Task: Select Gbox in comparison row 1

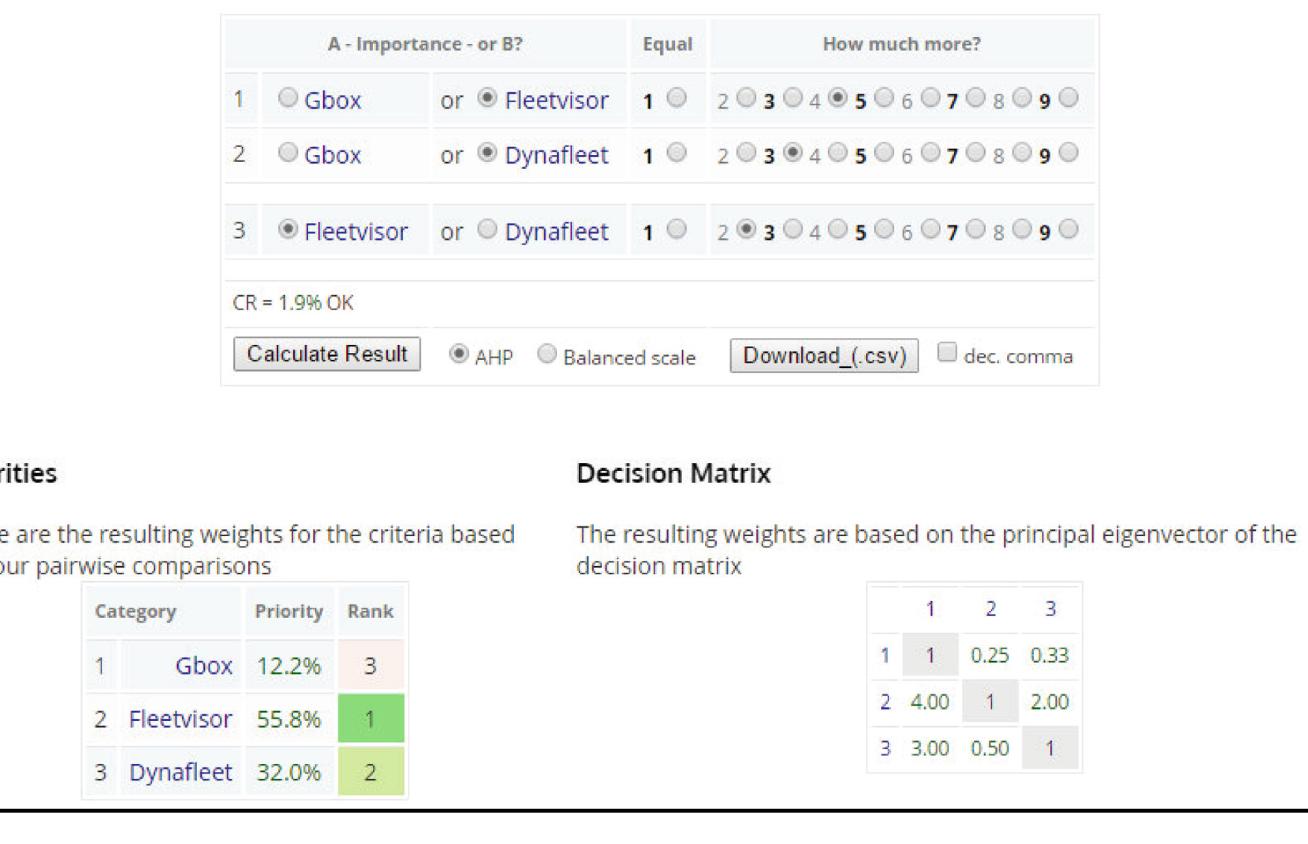Action: (288, 99)
